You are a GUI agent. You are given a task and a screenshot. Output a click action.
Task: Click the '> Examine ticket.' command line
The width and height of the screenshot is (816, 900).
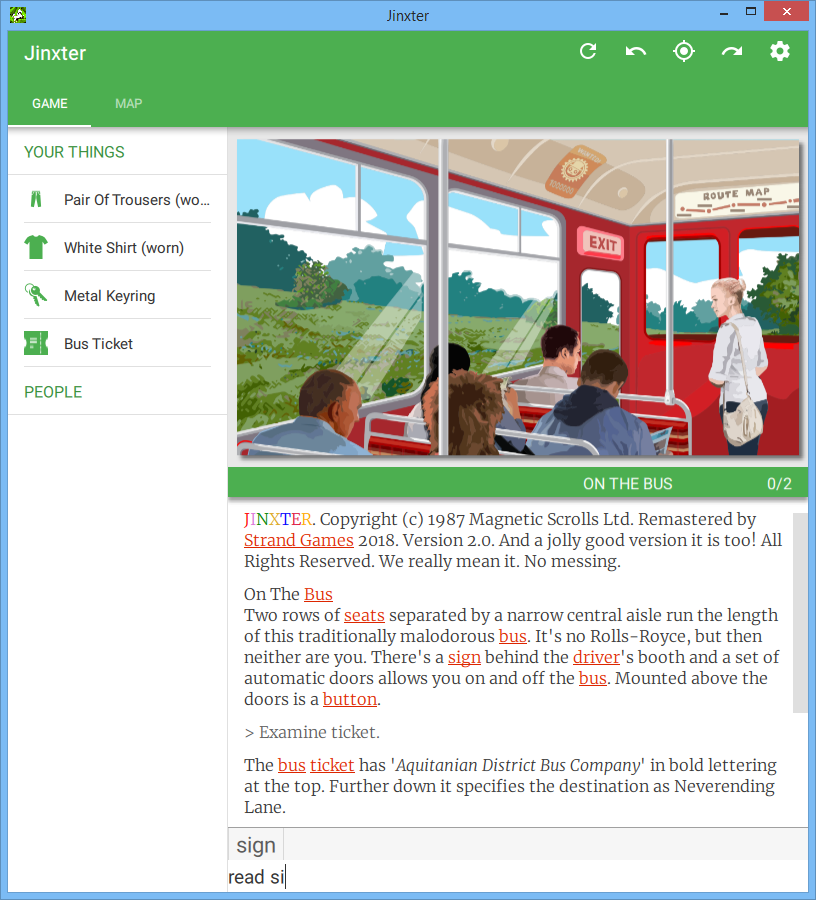312,732
